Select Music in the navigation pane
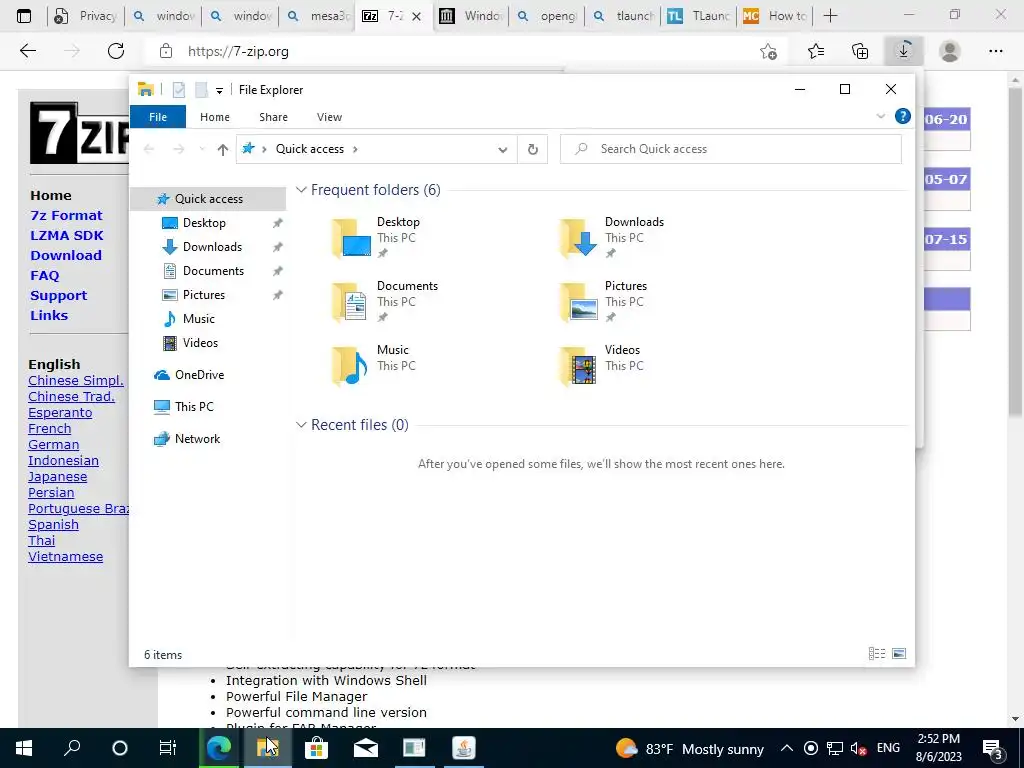The height and width of the screenshot is (768, 1024). click(x=198, y=319)
